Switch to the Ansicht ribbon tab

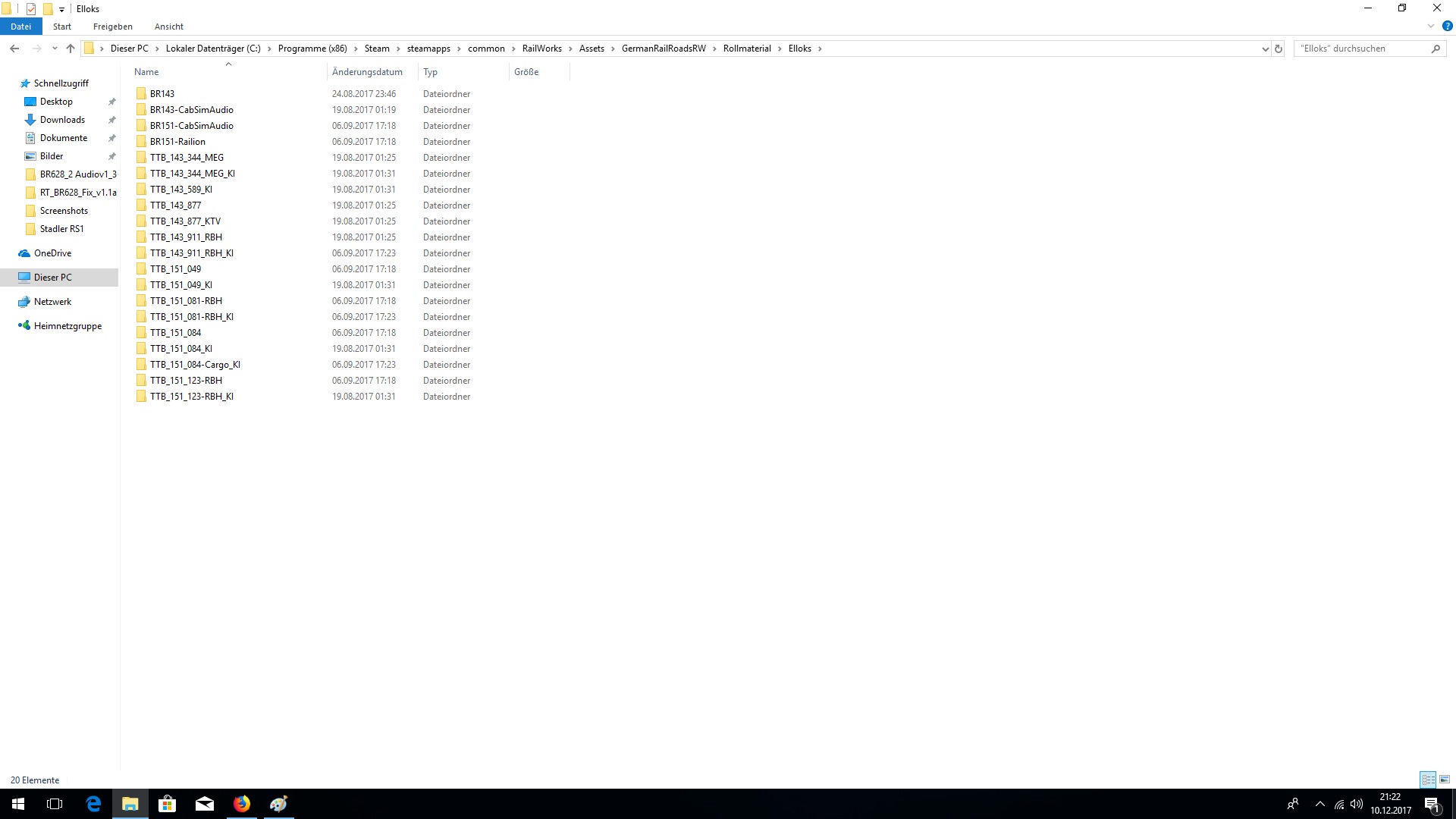point(168,27)
